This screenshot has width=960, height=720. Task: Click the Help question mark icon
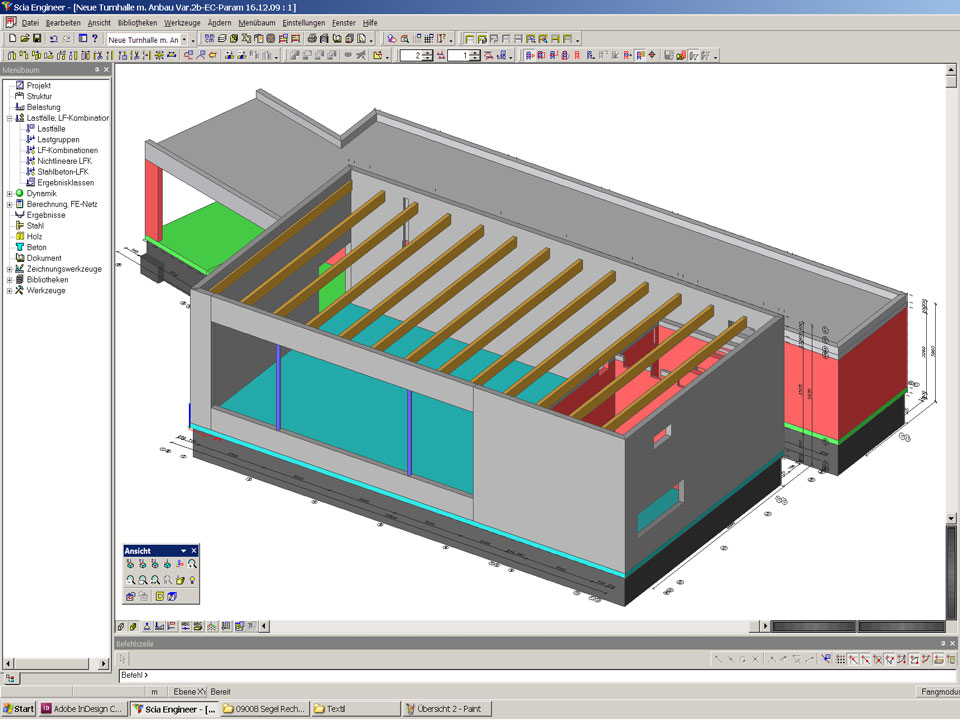(95, 39)
